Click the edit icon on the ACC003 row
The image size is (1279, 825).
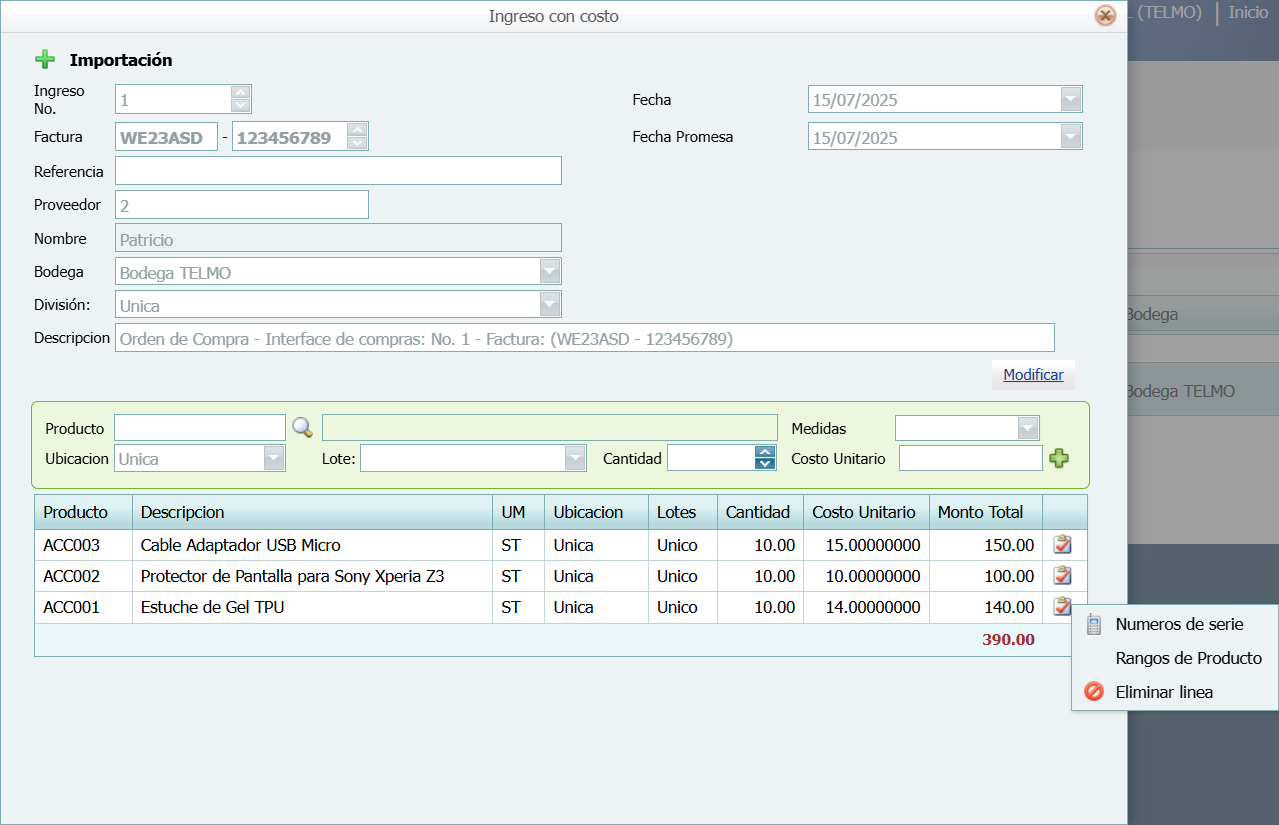[x=1062, y=544]
